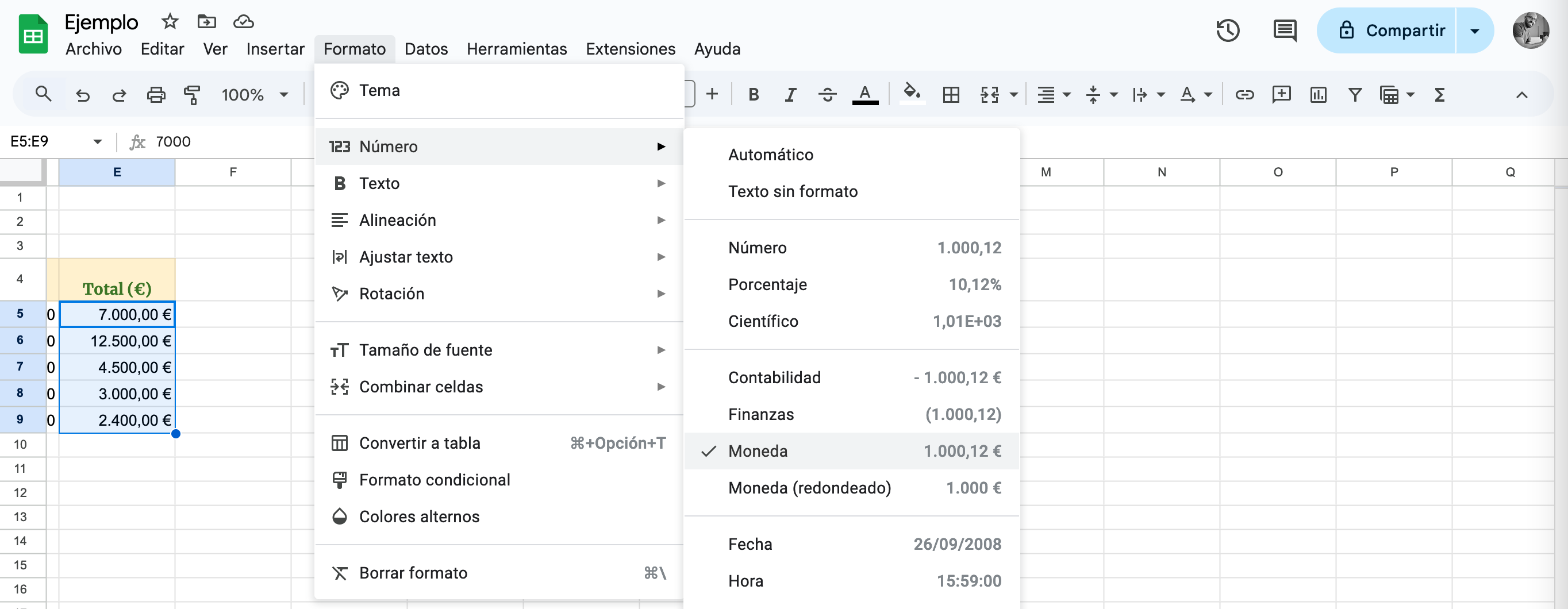Open the text color picker
The image size is (1568, 609).
point(866,94)
